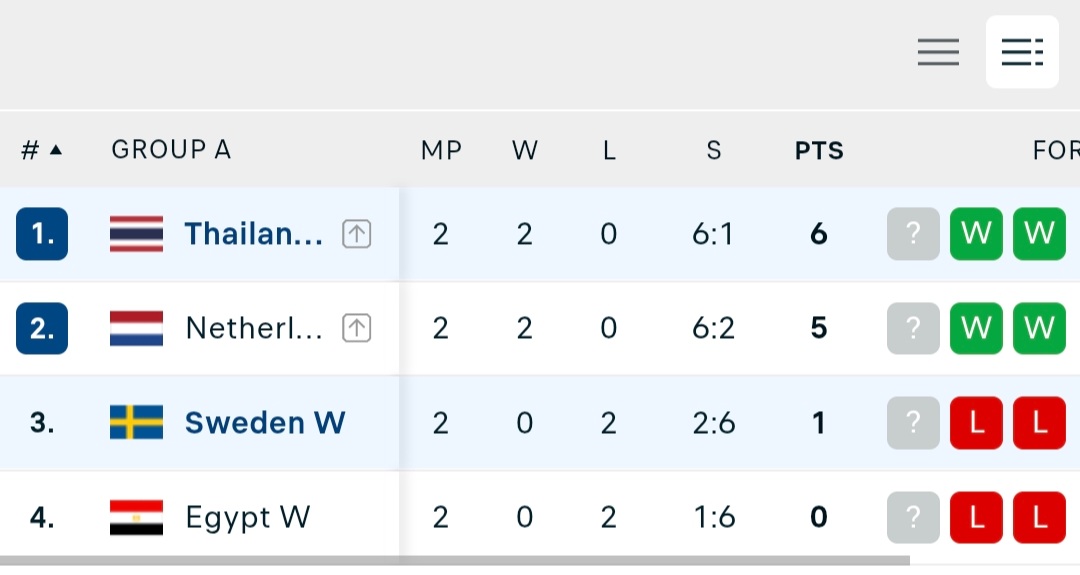Switch to compact list view icon
The width and height of the screenshot is (1080, 575).
938,52
